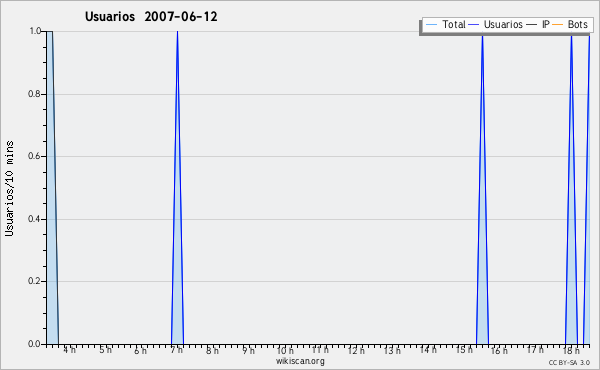Click the 'CC BY-SA 3.0' license text
The image size is (600, 370).
[569, 363]
